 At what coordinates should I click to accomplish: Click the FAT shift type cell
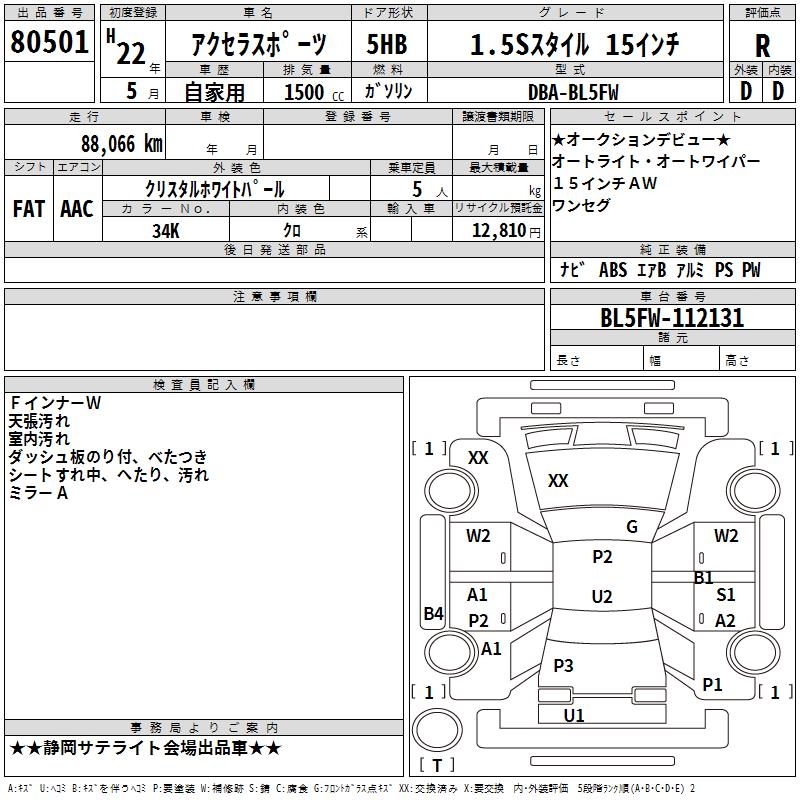tap(29, 209)
